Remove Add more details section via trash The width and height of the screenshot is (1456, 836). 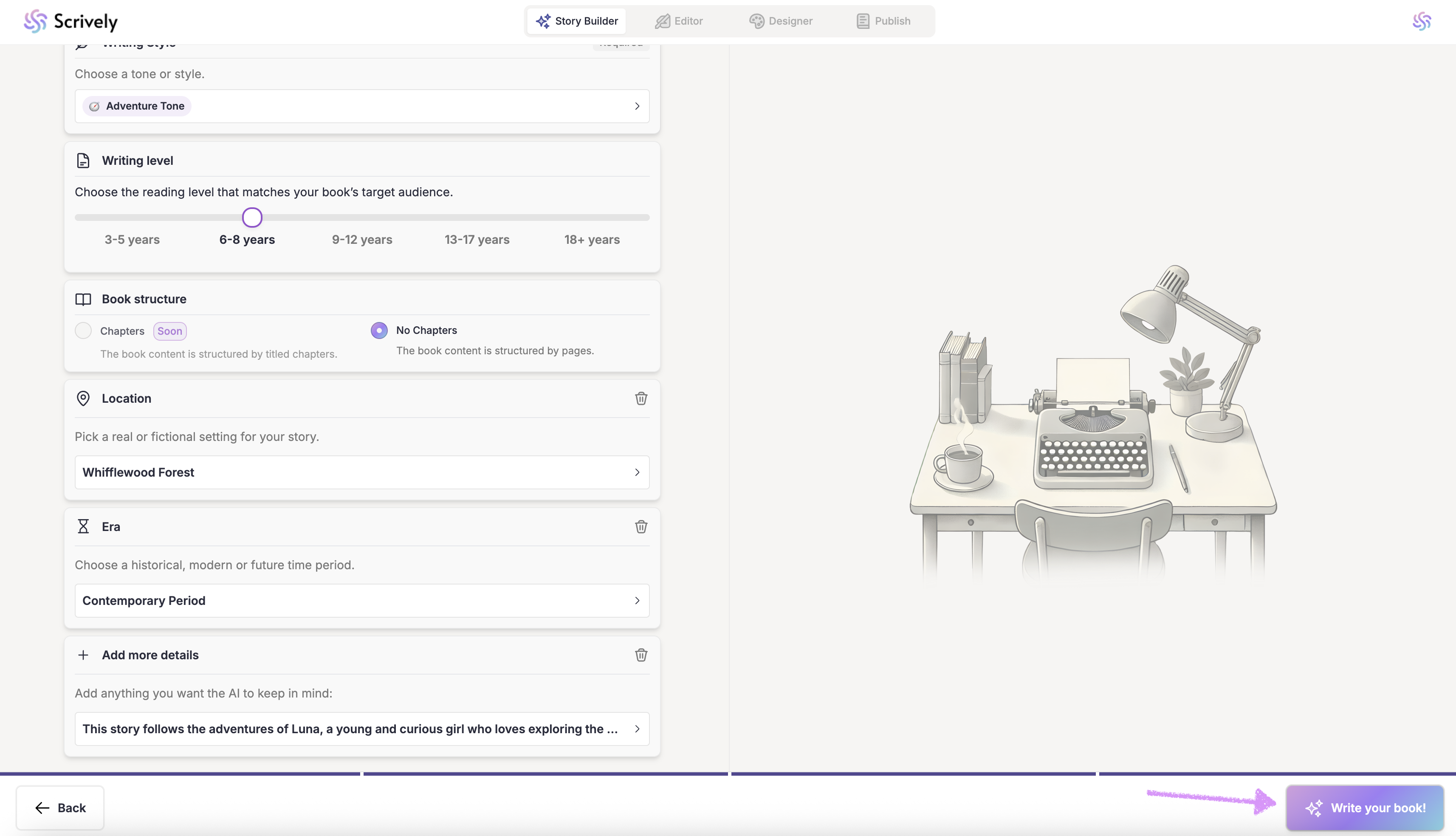click(641, 655)
